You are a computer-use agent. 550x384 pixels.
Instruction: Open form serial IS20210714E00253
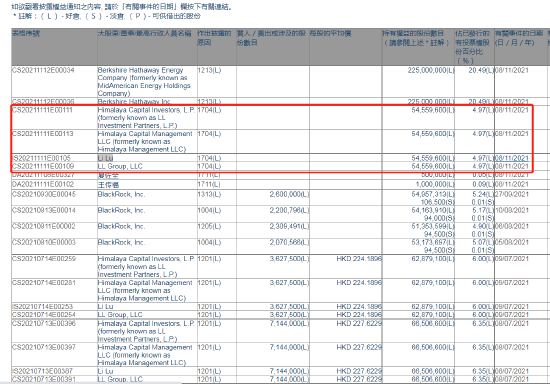pyautogui.click(x=42, y=307)
